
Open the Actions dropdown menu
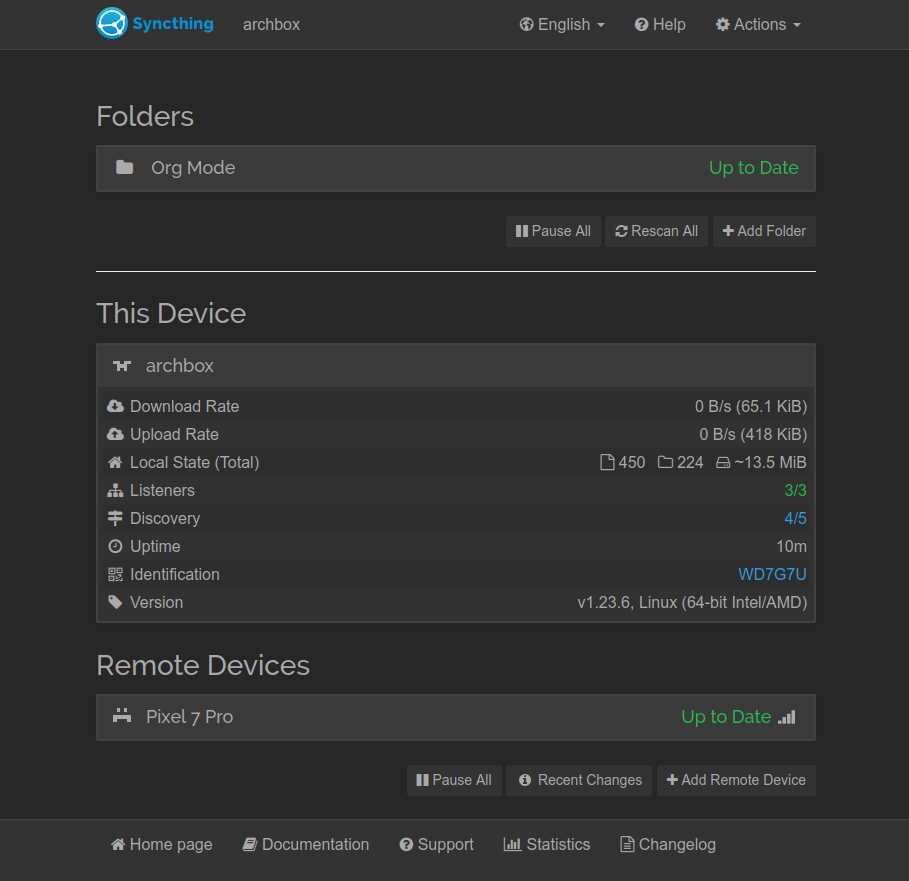tap(758, 24)
